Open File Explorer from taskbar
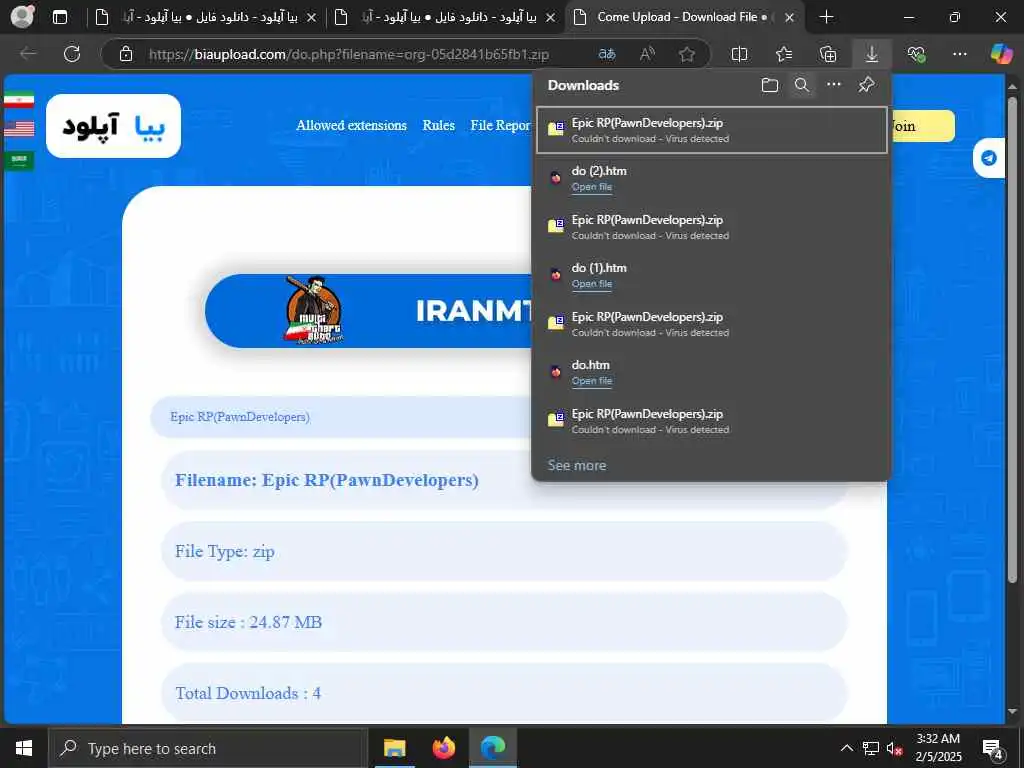 pyautogui.click(x=394, y=748)
